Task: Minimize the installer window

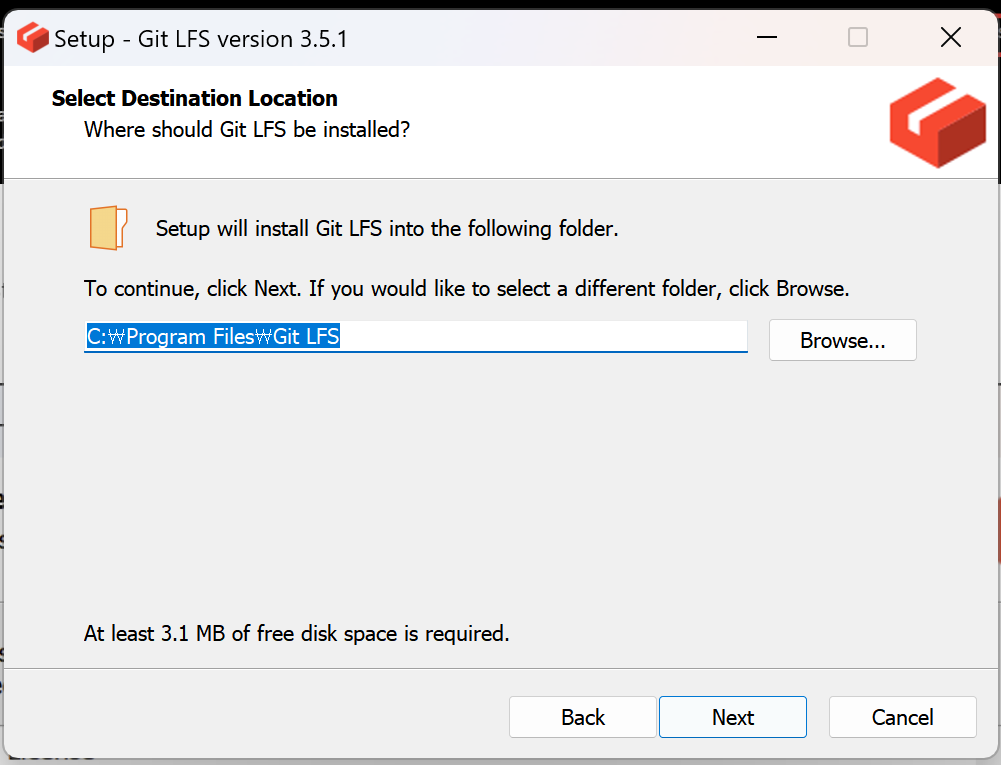Action: pos(766,36)
